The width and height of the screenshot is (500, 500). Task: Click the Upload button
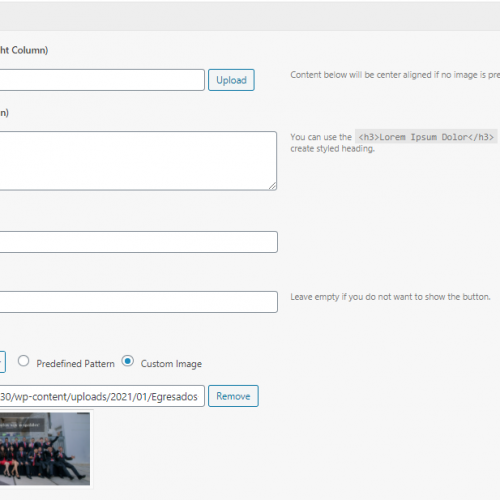(231, 80)
